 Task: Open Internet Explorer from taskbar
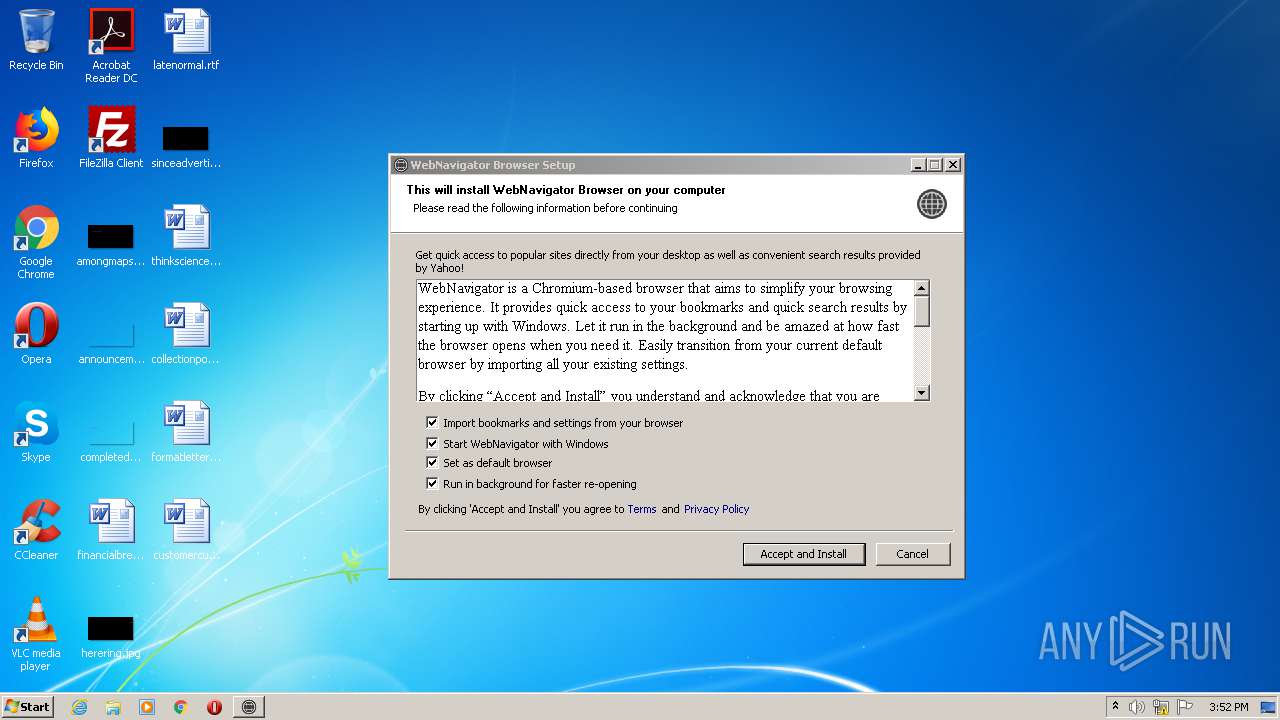click(79, 707)
